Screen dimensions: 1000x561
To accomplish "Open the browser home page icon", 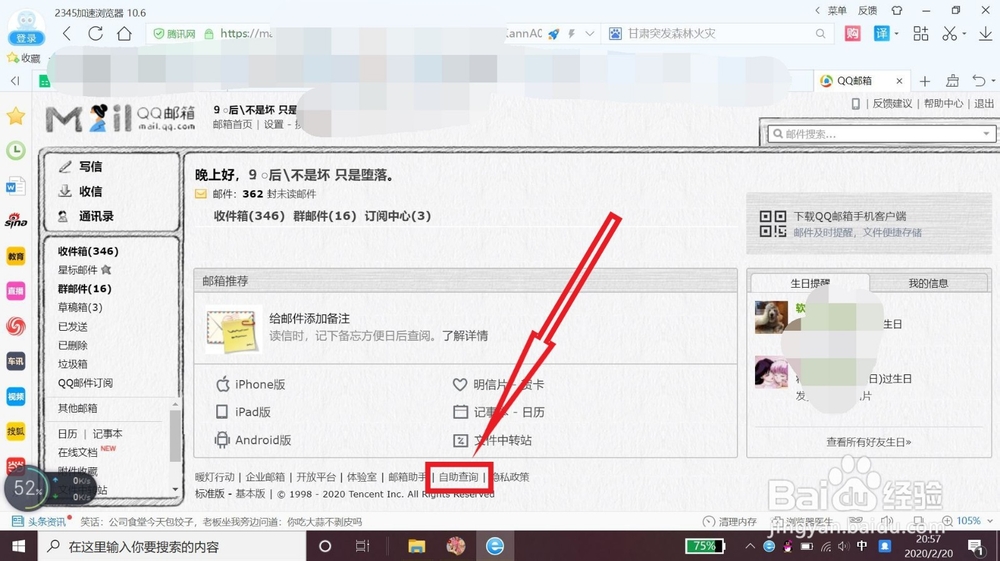I will point(124,34).
